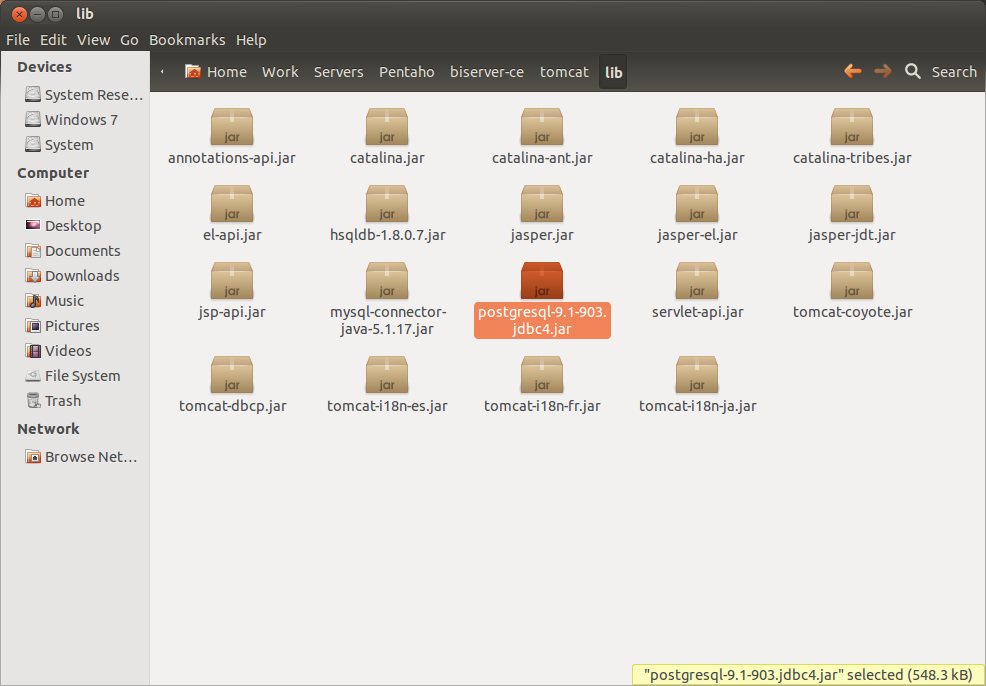The image size is (986, 686).
Task: Click the lib path bar button
Action: [x=613, y=72]
